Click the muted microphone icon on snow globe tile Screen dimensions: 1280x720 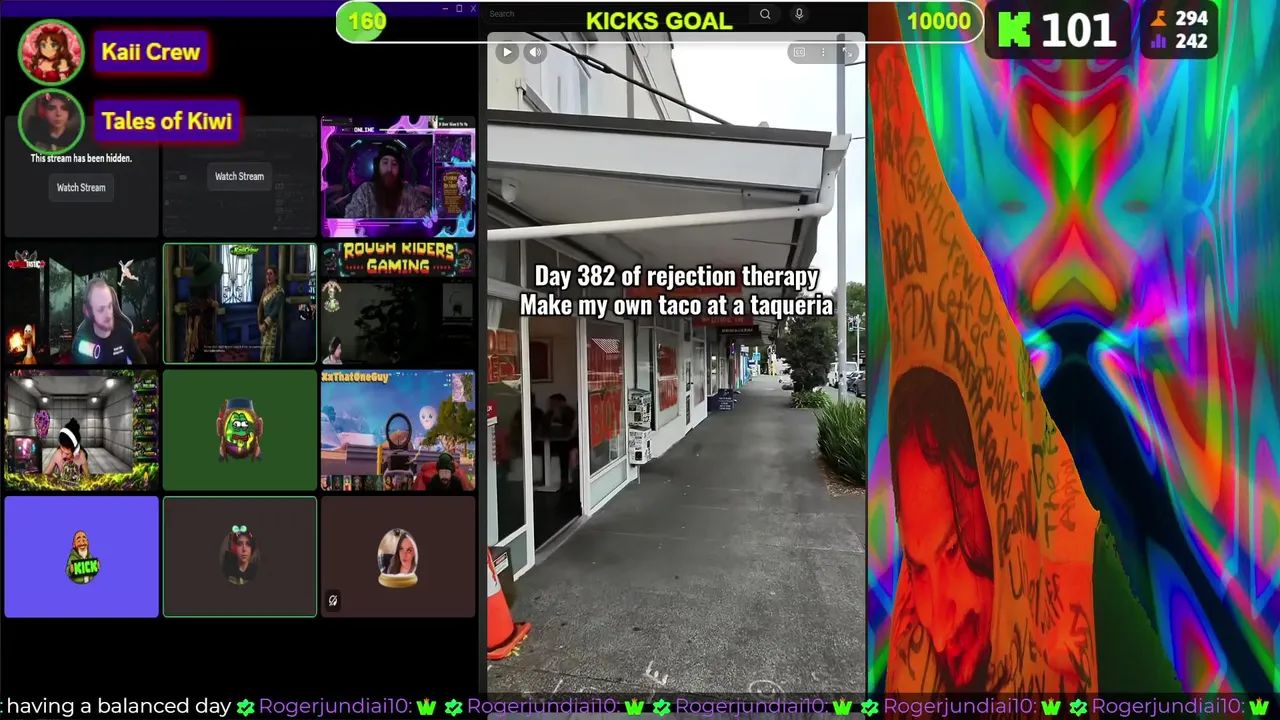(333, 601)
